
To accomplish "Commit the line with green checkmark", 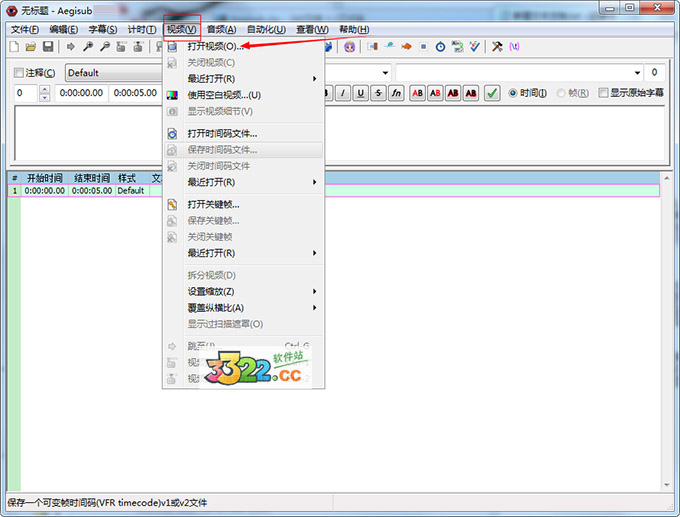I will click(492, 93).
